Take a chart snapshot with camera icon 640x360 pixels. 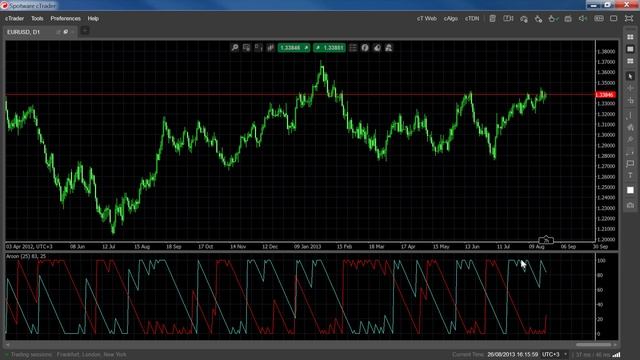point(630,205)
